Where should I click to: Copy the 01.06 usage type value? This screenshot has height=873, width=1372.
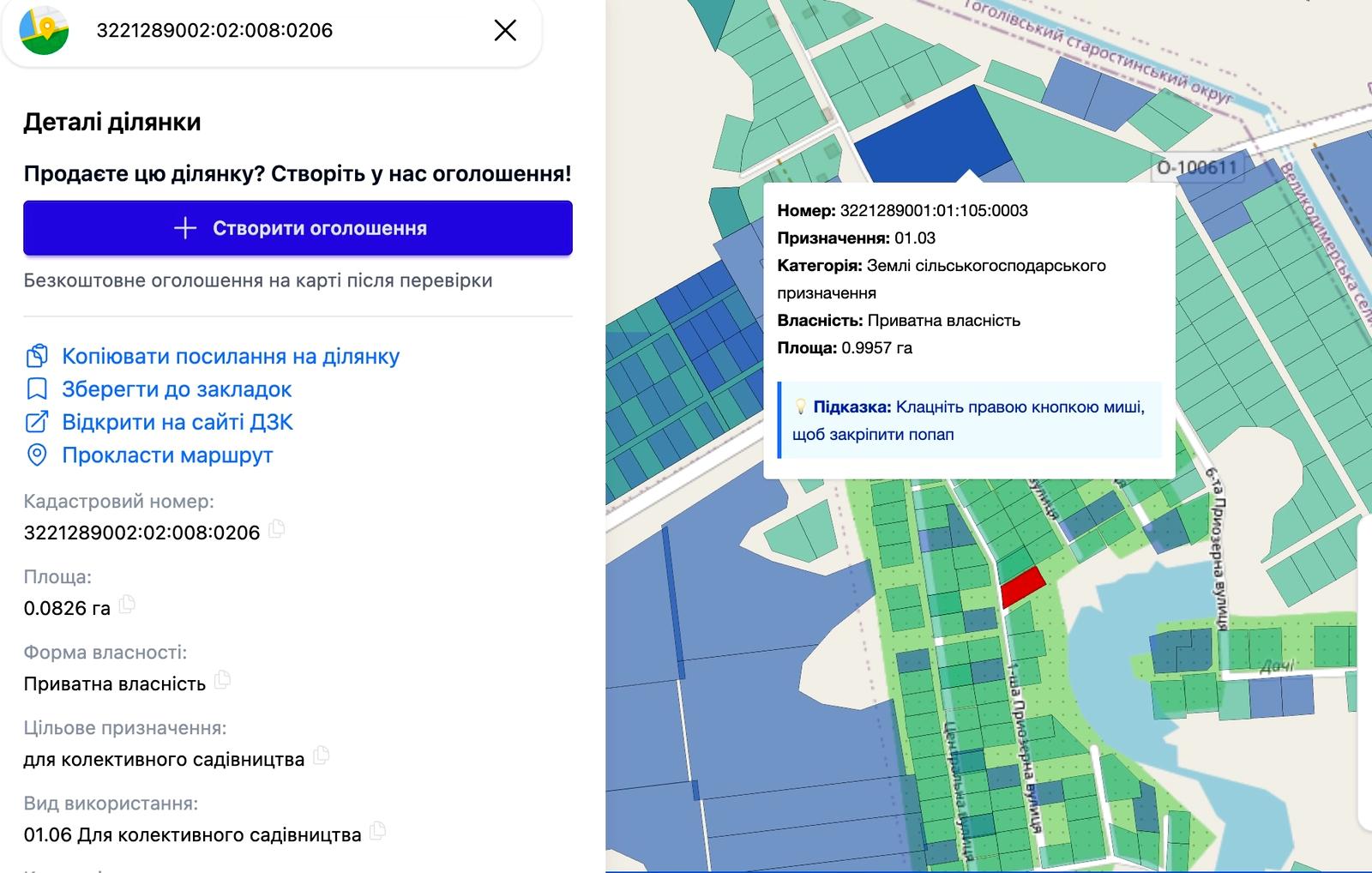click(x=378, y=831)
